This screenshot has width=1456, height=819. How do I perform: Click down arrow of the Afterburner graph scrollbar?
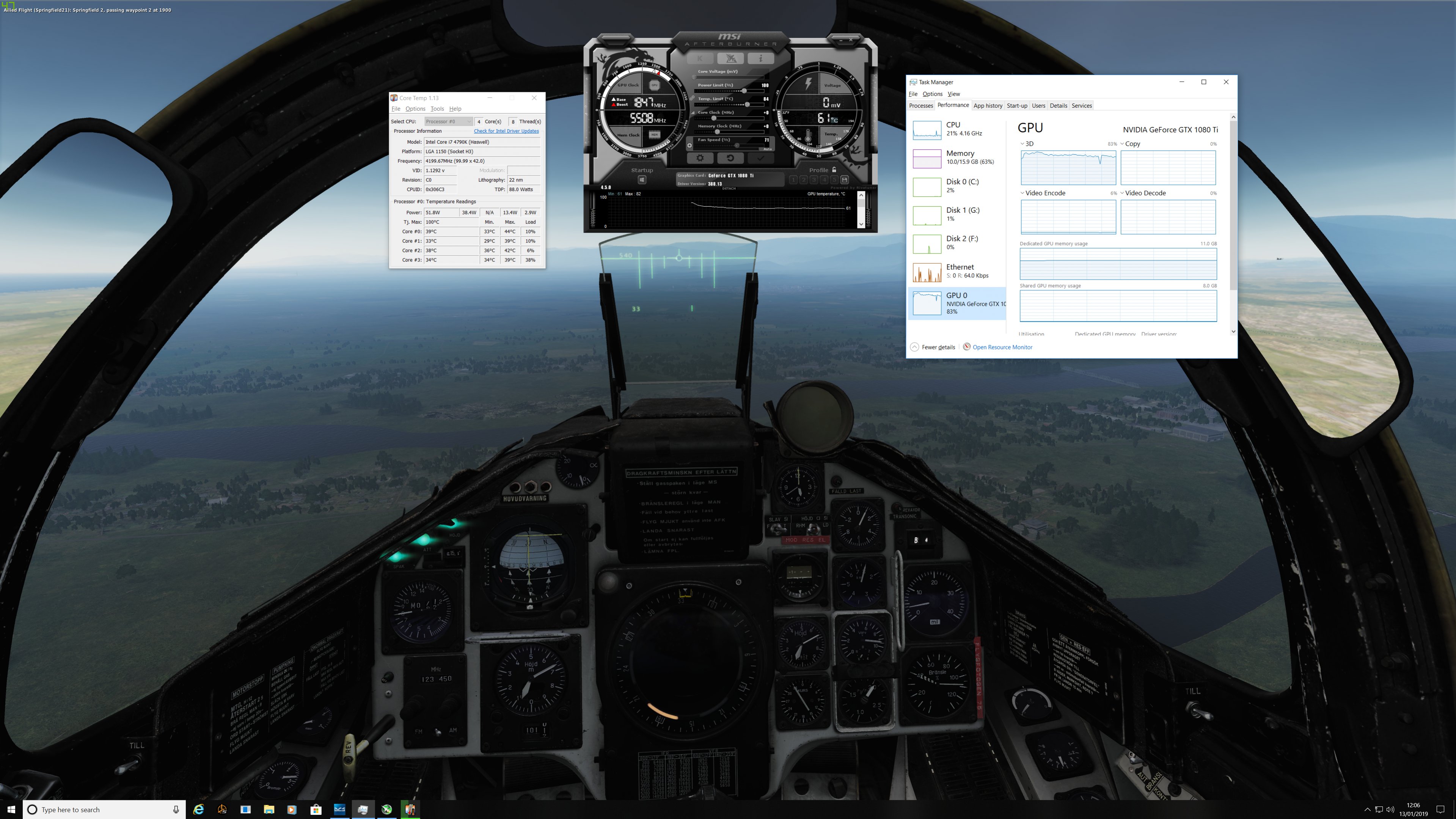(861, 224)
